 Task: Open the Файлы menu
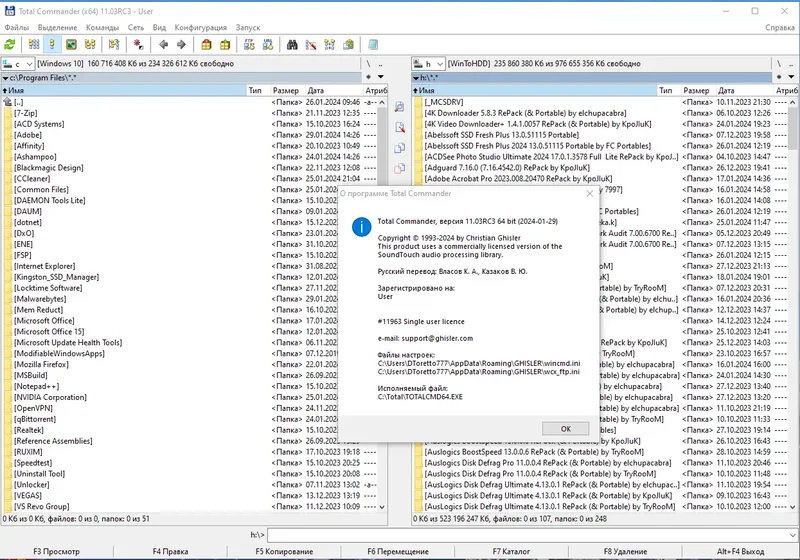coord(17,28)
